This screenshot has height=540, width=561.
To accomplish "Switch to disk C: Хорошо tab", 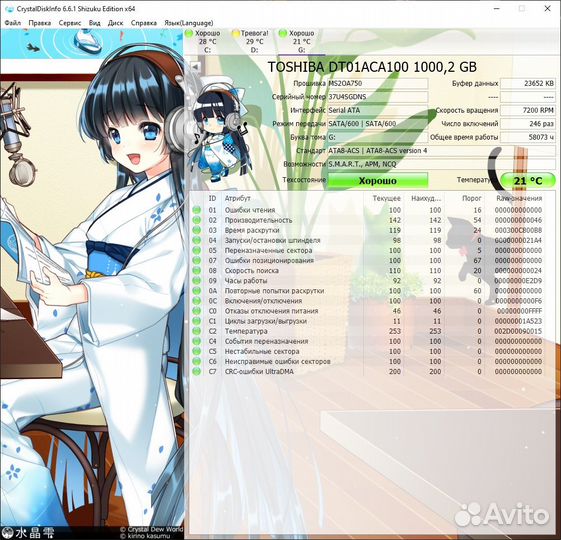I will pos(203,42).
